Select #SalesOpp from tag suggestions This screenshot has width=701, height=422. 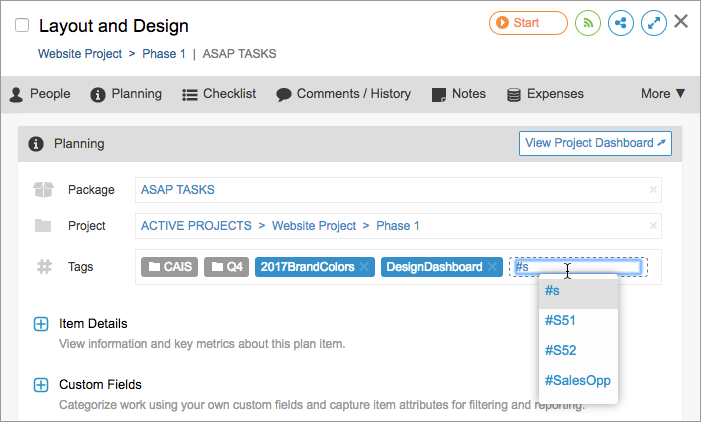(x=576, y=381)
